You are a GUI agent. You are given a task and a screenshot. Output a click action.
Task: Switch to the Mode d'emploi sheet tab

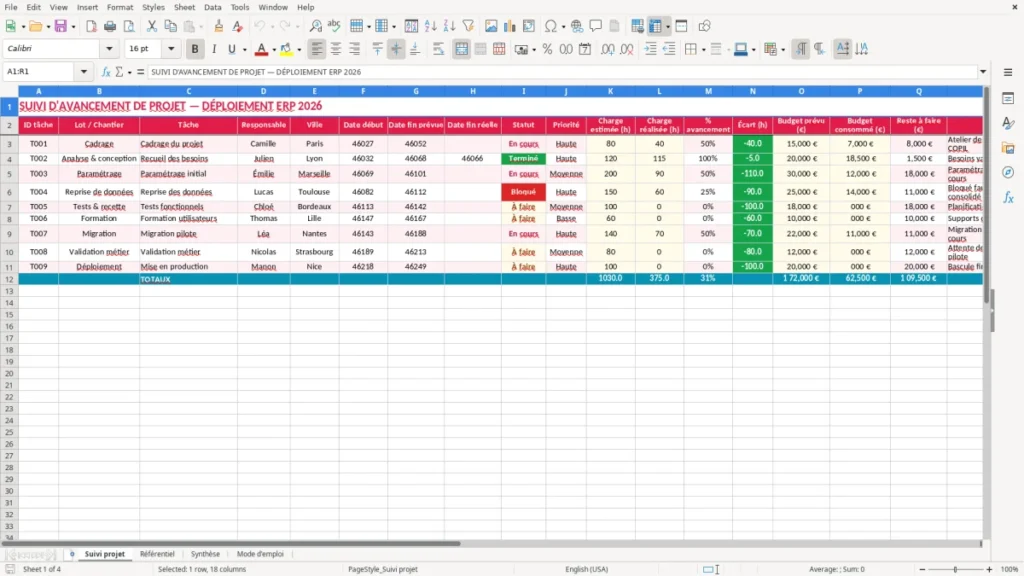[260, 554]
